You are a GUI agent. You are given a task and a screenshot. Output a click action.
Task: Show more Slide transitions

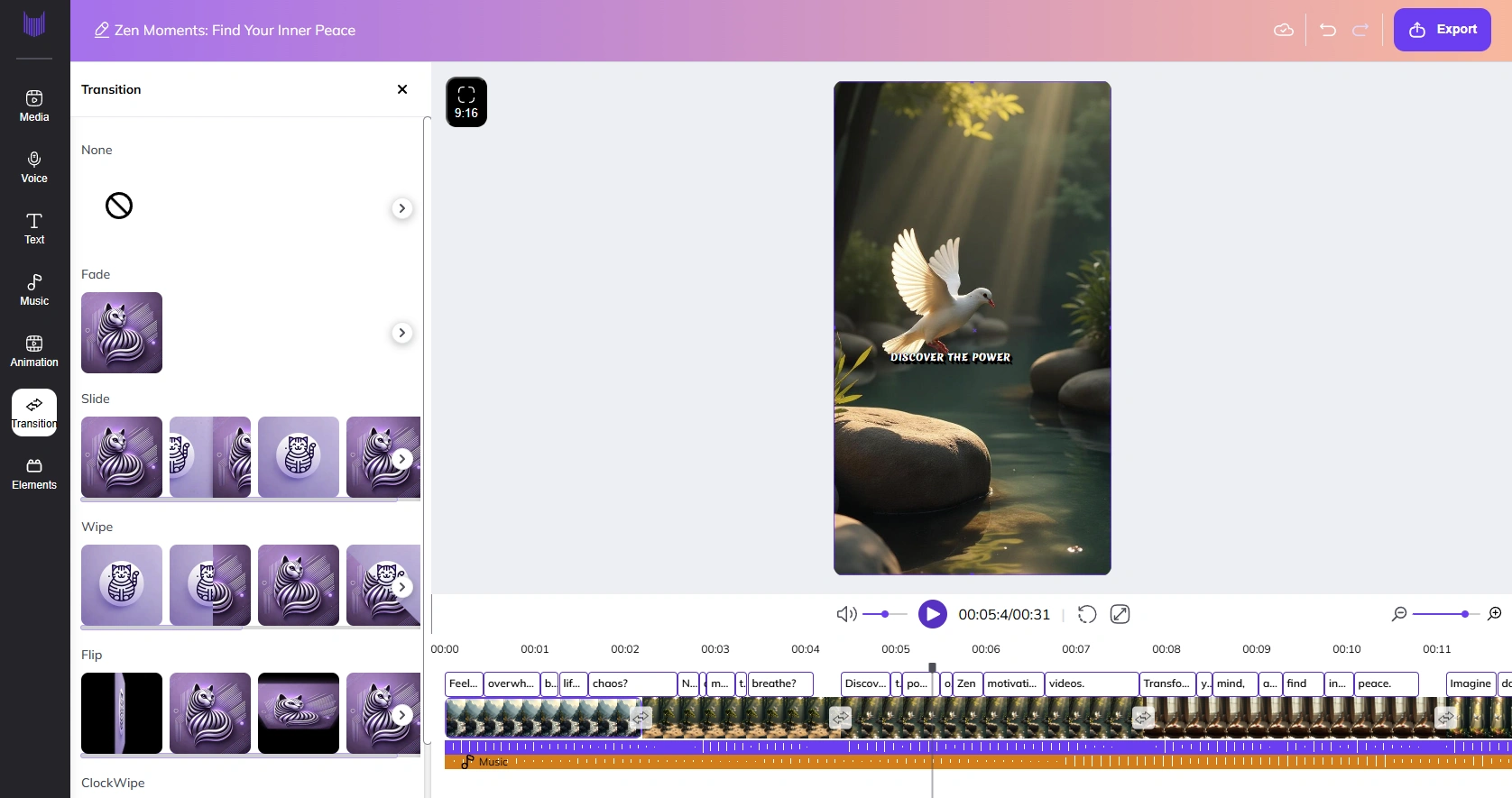[x=402, y=459]
